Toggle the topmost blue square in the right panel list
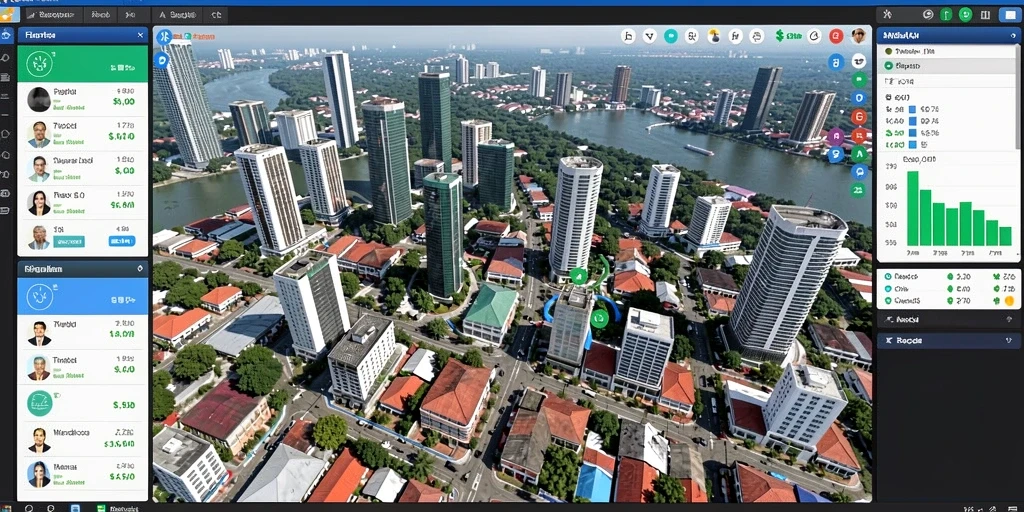 (x=913, y=110)
